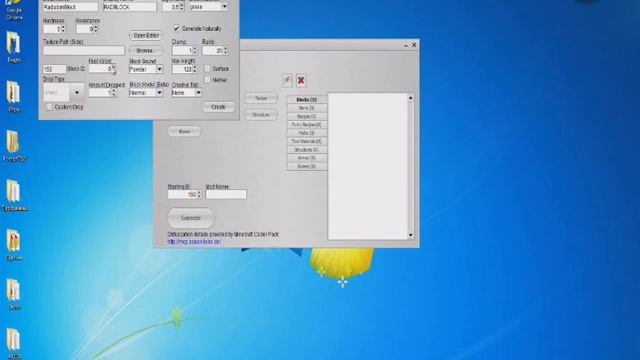The width and height of the screenshot is (640, 360).
Task: Click the Clump stepper arrows
Action: [x=195, y=51]
